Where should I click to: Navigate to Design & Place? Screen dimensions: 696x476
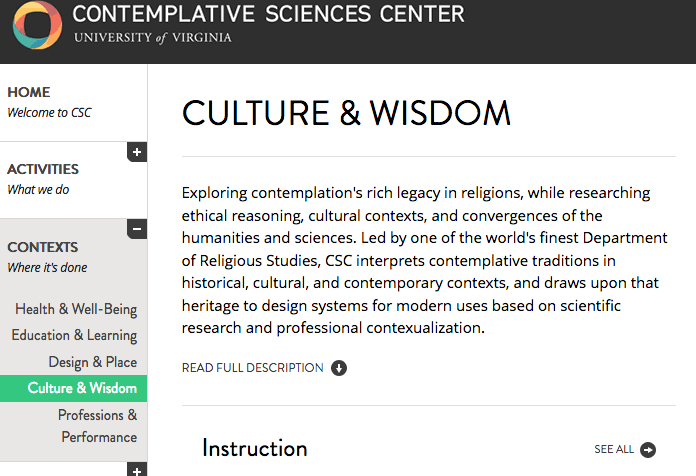(93, 362)
